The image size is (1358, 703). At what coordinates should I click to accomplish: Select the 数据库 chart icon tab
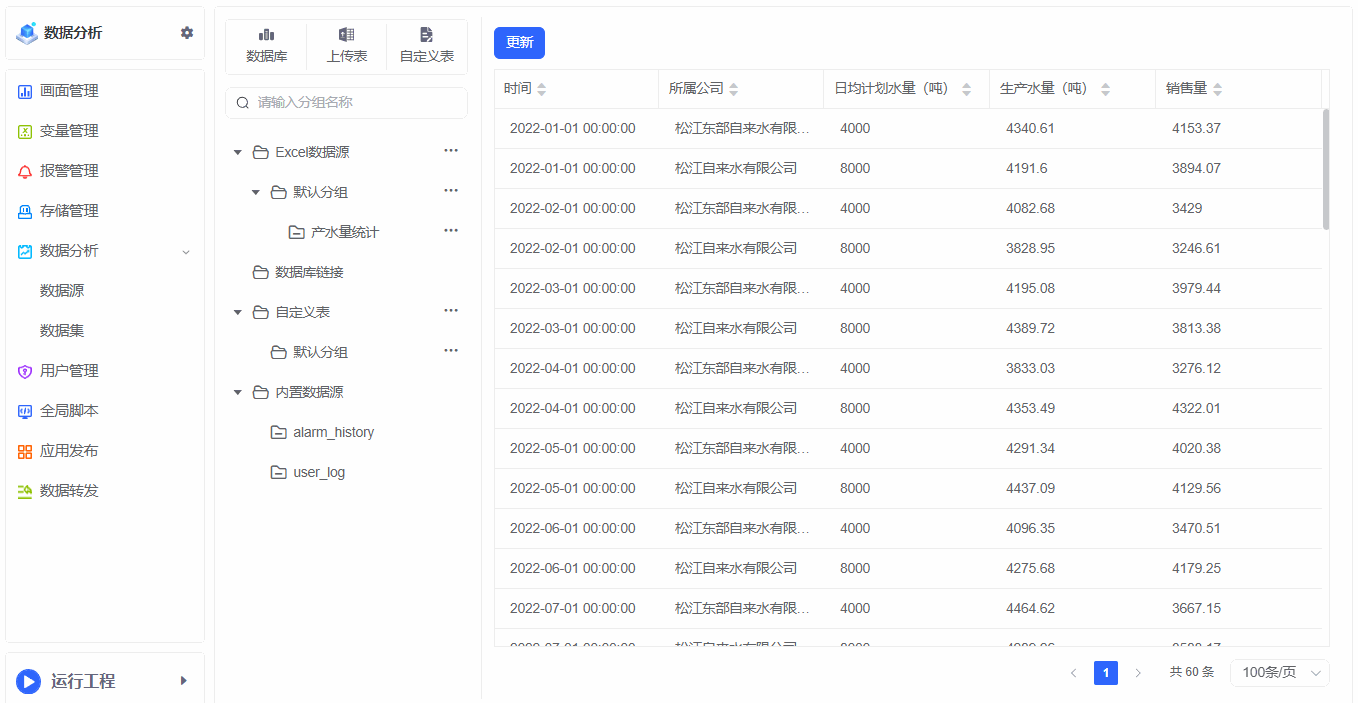(266, 36)
